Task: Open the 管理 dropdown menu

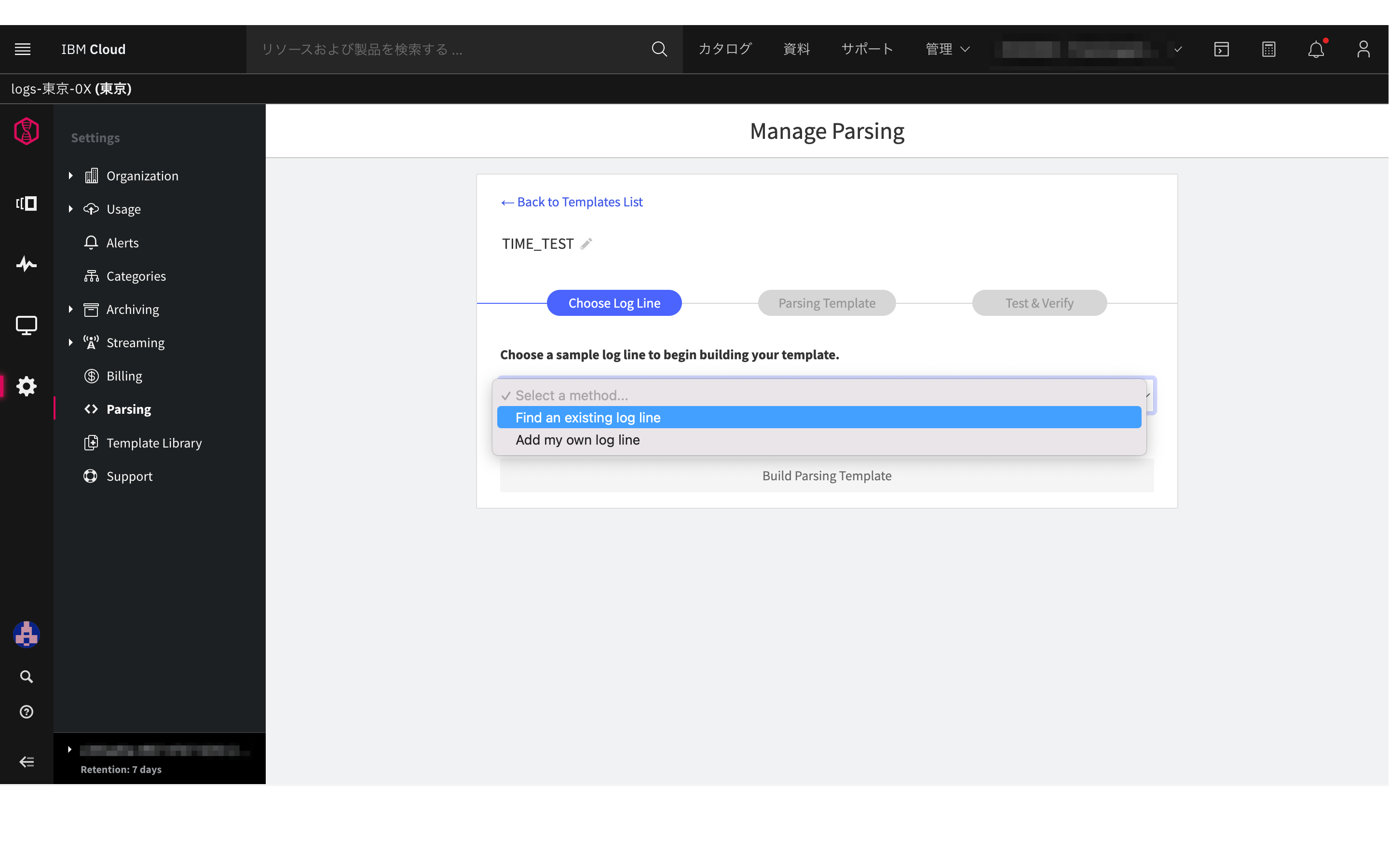Action: tap(947, 49)
